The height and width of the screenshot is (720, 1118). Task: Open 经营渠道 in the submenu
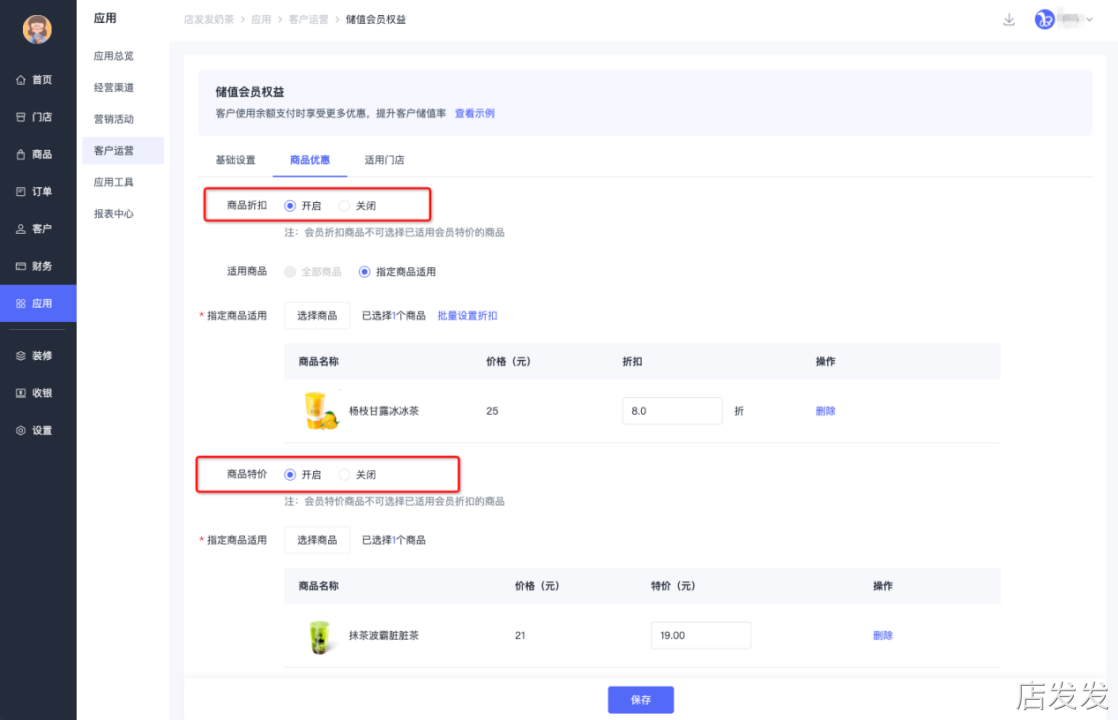[114, 87]
